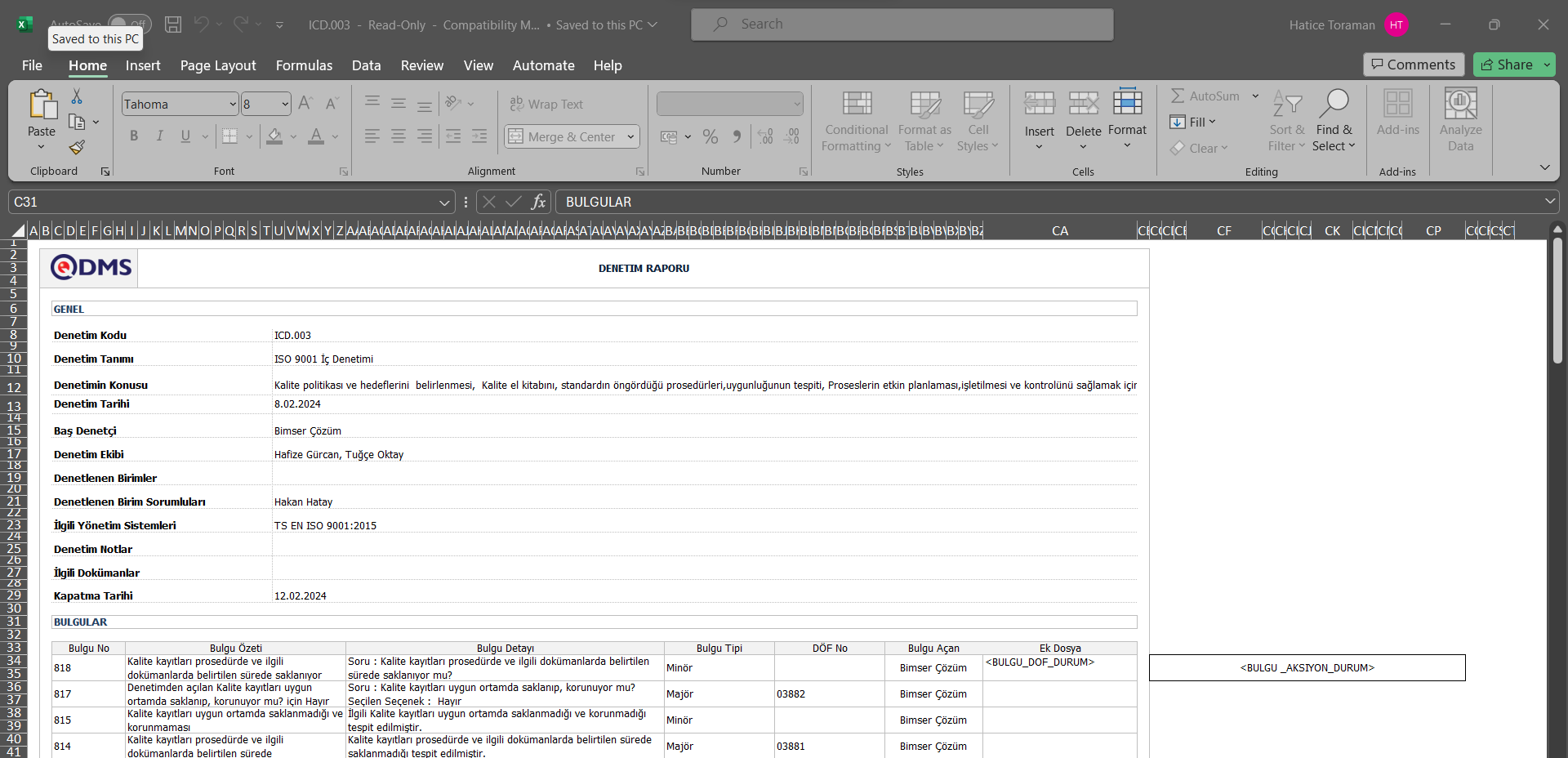Apply Top Align to the cell
Image resolution: width=1568 pixels, height=758 pixels.
coord(372,102)
